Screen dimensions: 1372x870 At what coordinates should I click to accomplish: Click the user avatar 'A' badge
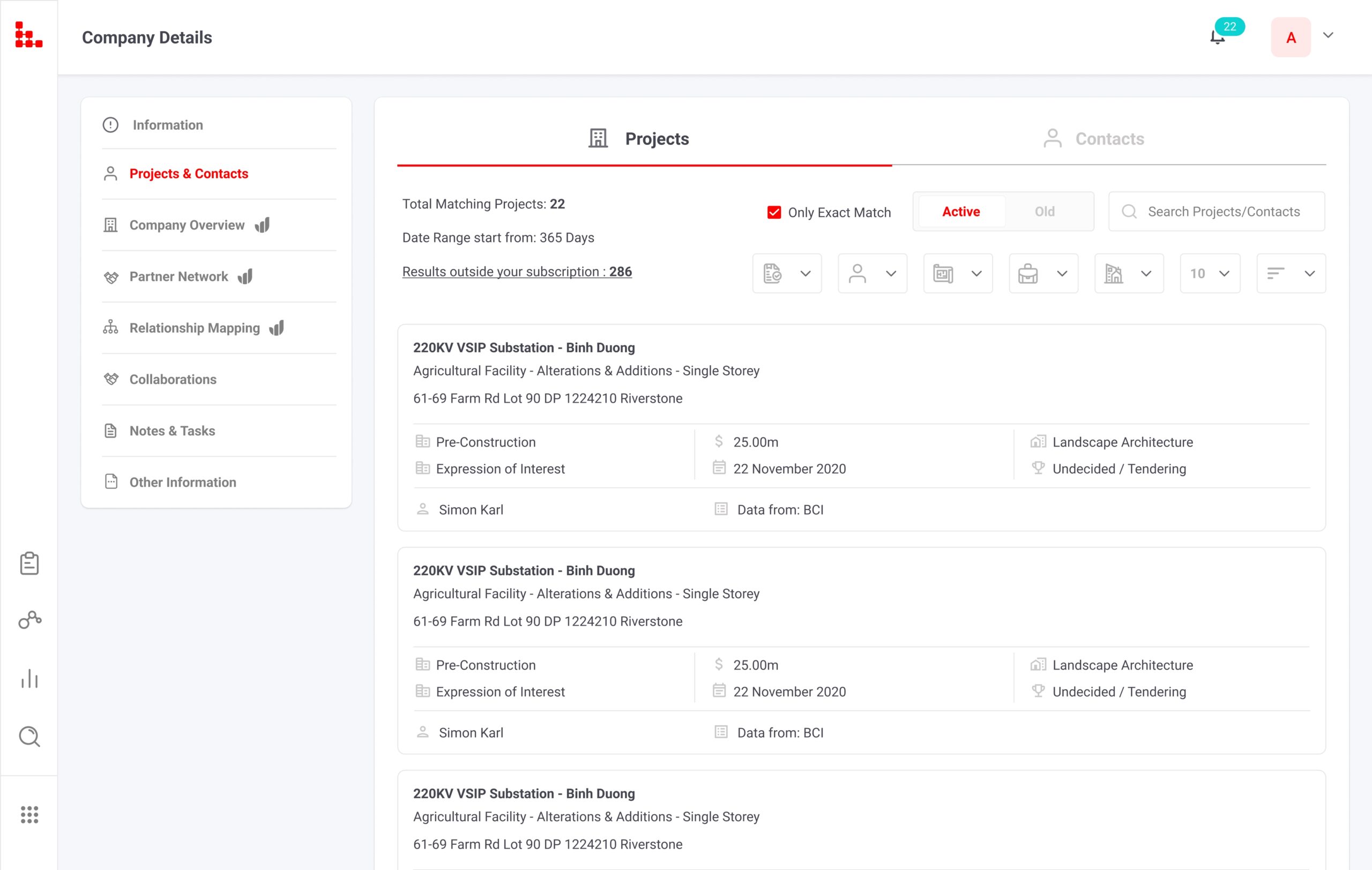[1291, 37]
